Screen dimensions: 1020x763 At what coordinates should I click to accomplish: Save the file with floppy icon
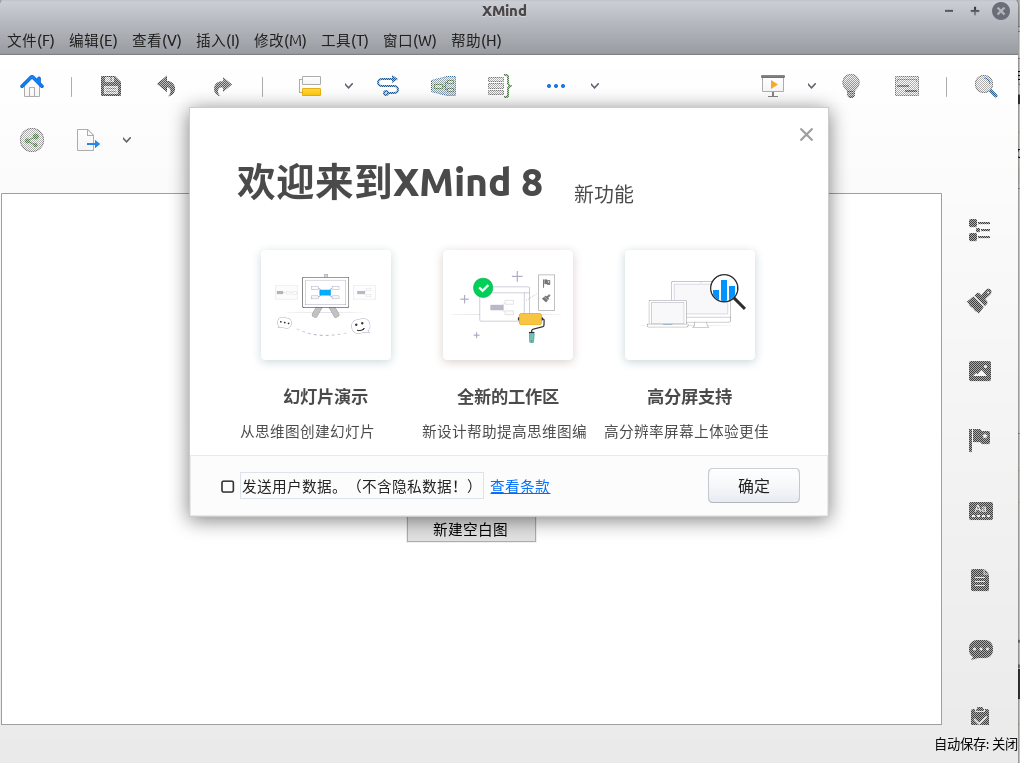[111, 86]
